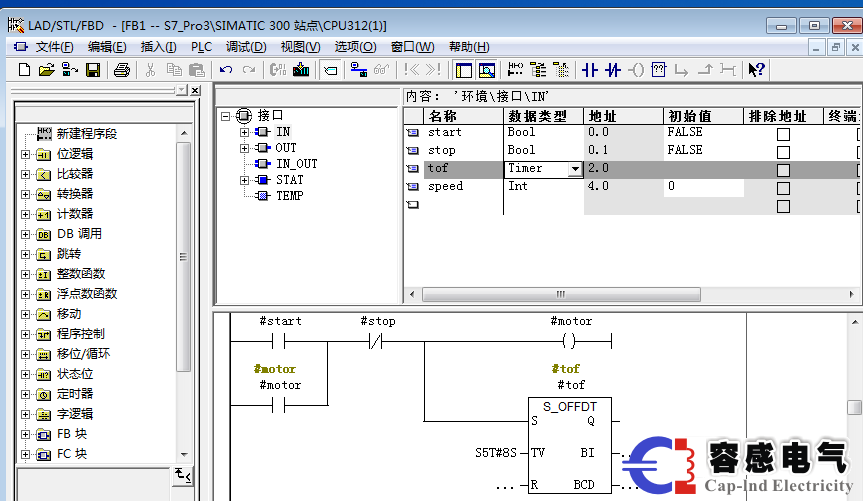Screen dimensions: 863x501
Task: Insert a normally open contact
Action: point(590,70)
